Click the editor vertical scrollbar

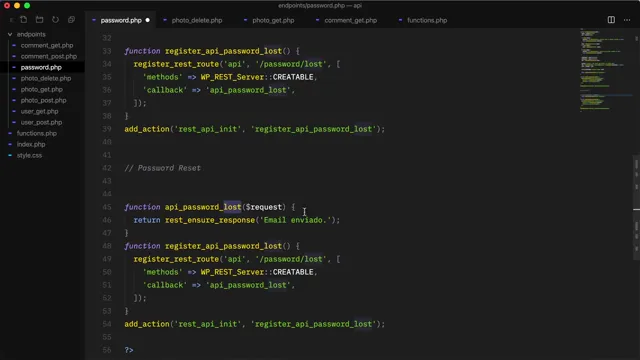636,207
